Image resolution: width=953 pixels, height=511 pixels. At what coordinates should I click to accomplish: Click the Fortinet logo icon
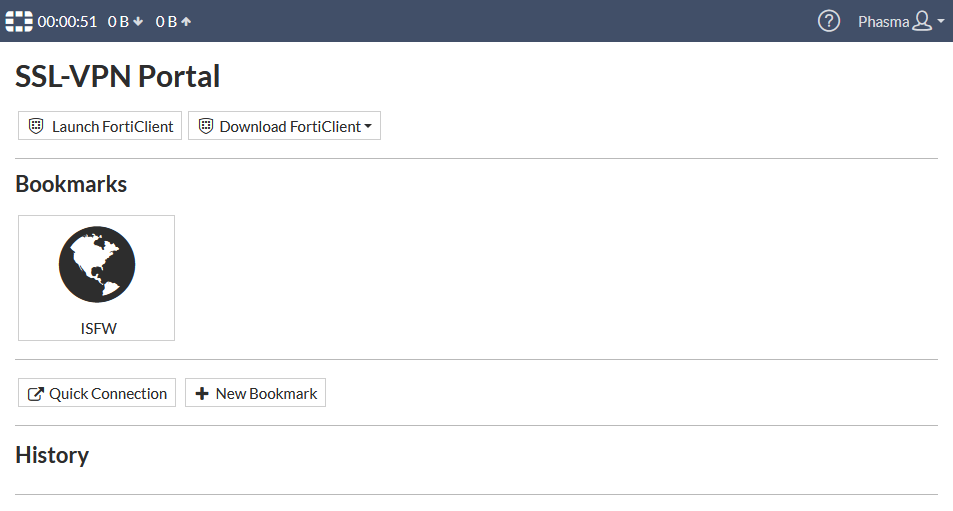coord(19,21)
